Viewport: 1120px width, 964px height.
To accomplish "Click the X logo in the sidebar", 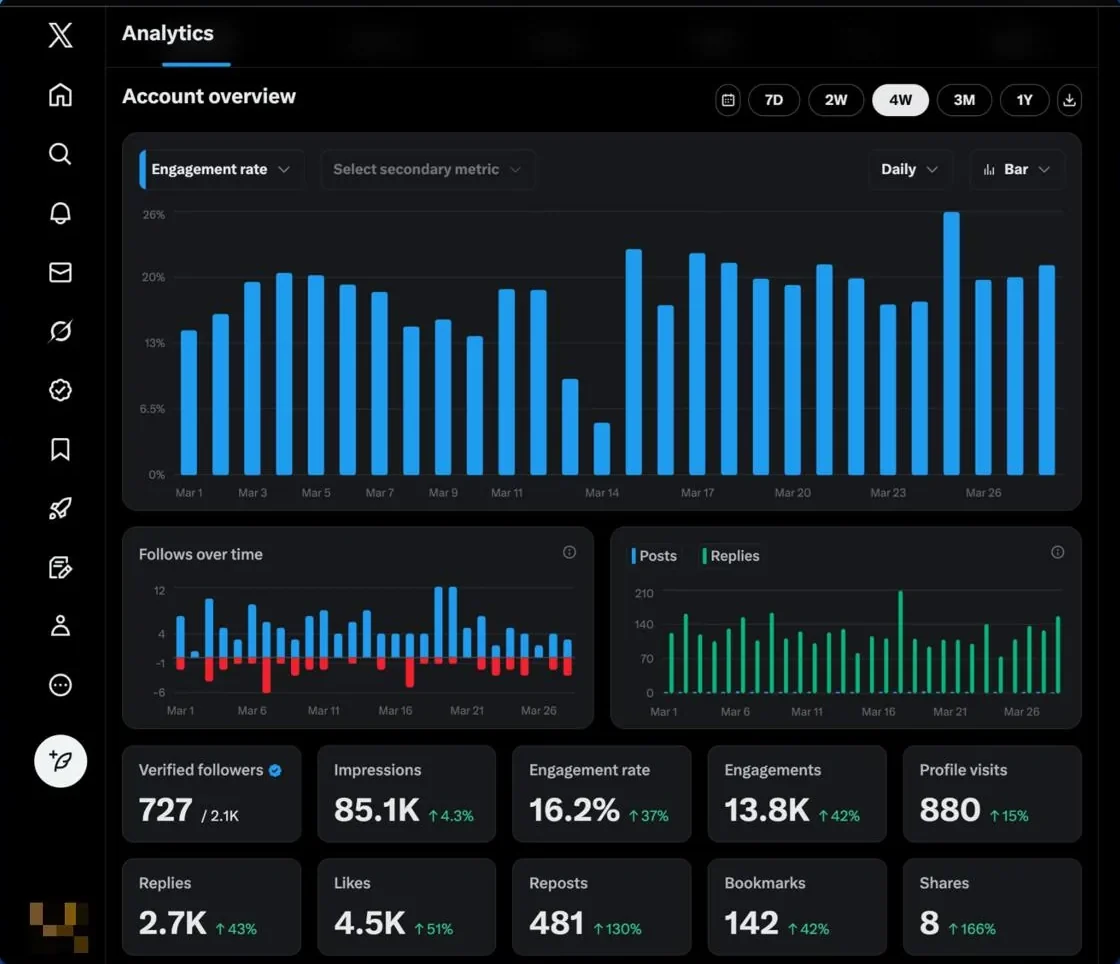I will (61, 34).
